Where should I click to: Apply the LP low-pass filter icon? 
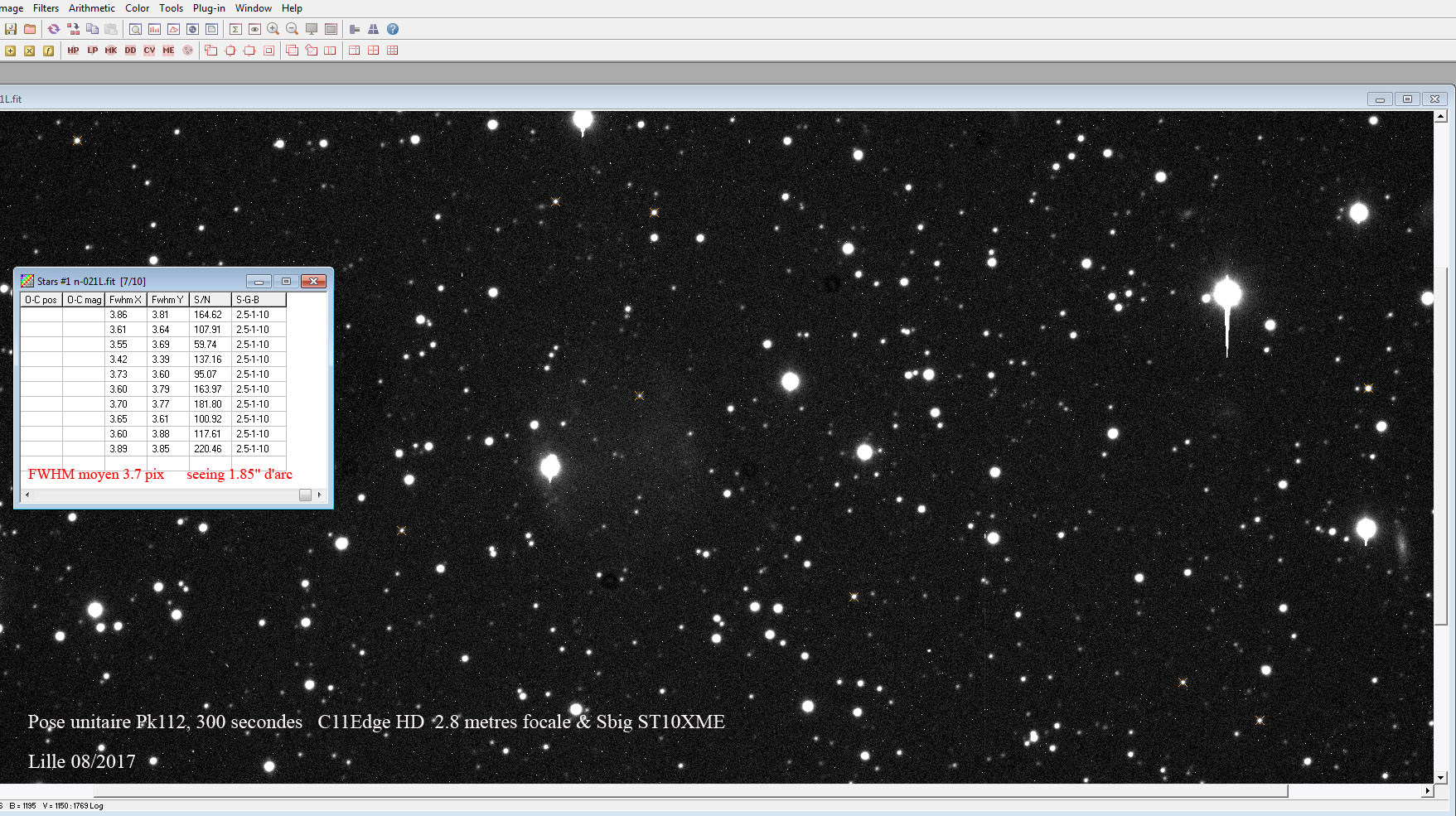[x=92, y=51]
